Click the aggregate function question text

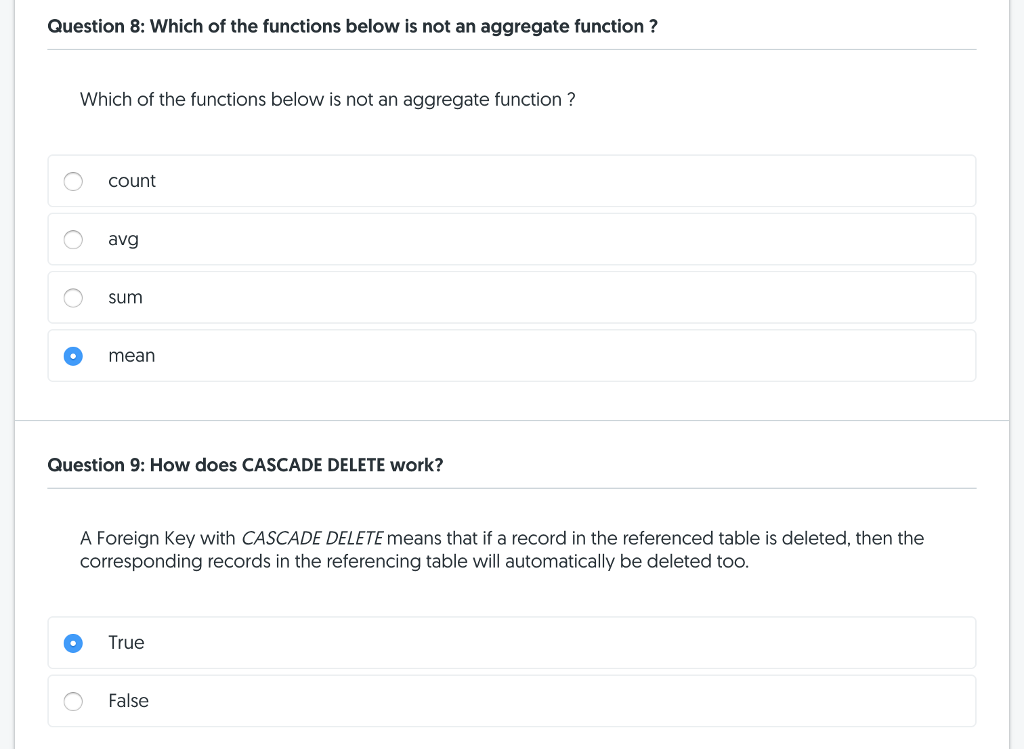pyautogui.click(x=327, y=99)
